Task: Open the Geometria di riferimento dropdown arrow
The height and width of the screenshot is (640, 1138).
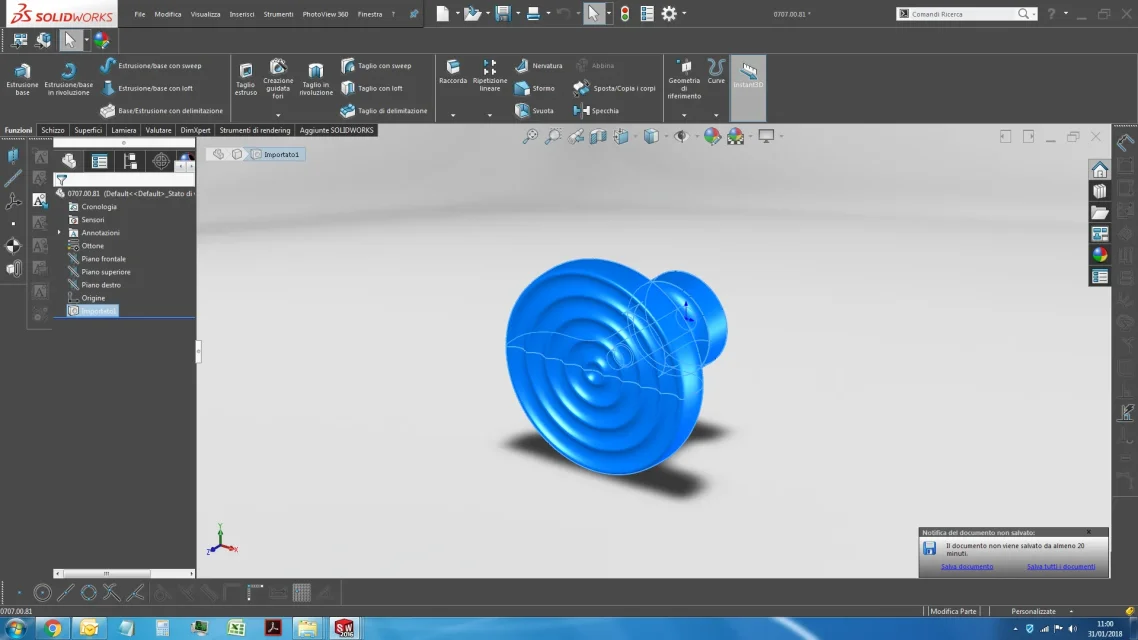Action: tap(684, 115)
